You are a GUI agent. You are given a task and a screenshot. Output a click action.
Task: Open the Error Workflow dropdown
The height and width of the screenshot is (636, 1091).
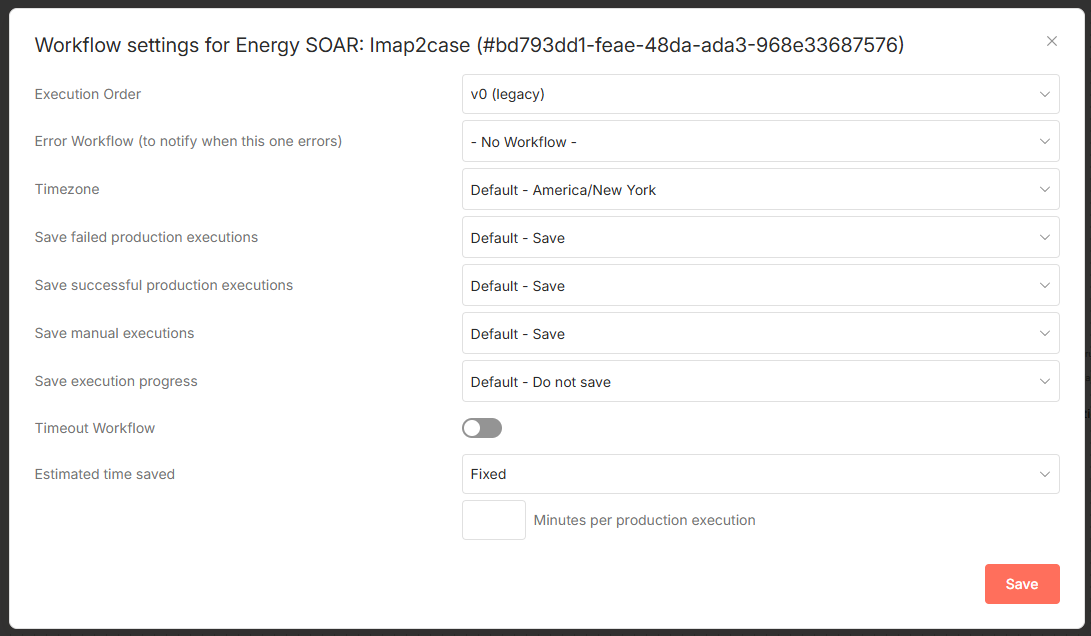tap(760, 141)
